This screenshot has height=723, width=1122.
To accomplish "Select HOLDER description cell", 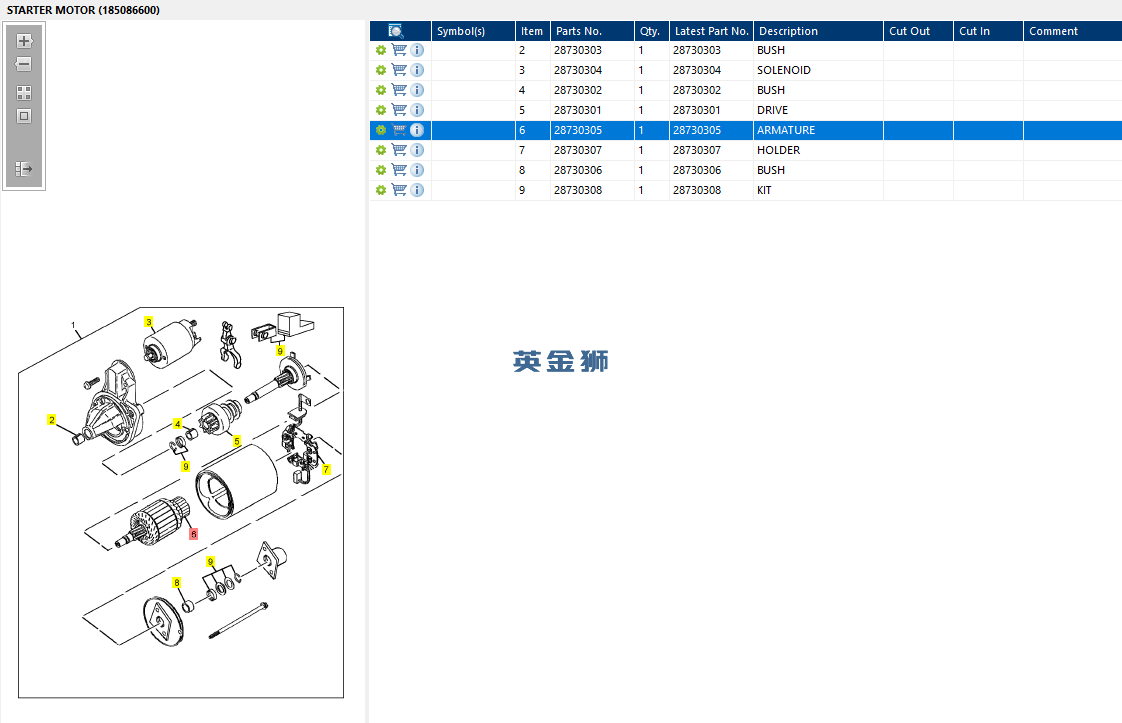I will (x=818, y=150).
